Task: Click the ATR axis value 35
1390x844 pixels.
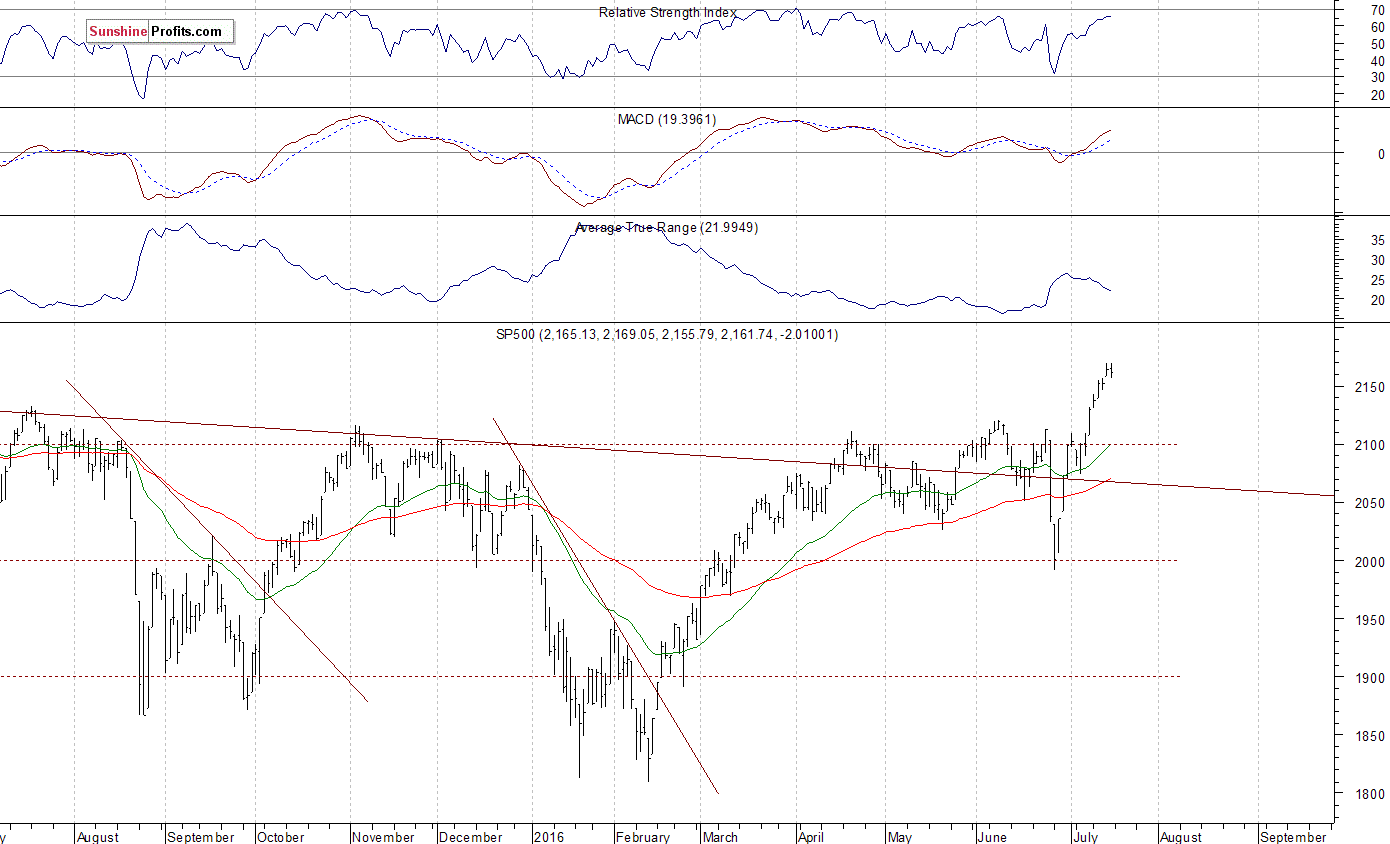Action: 1377,241
